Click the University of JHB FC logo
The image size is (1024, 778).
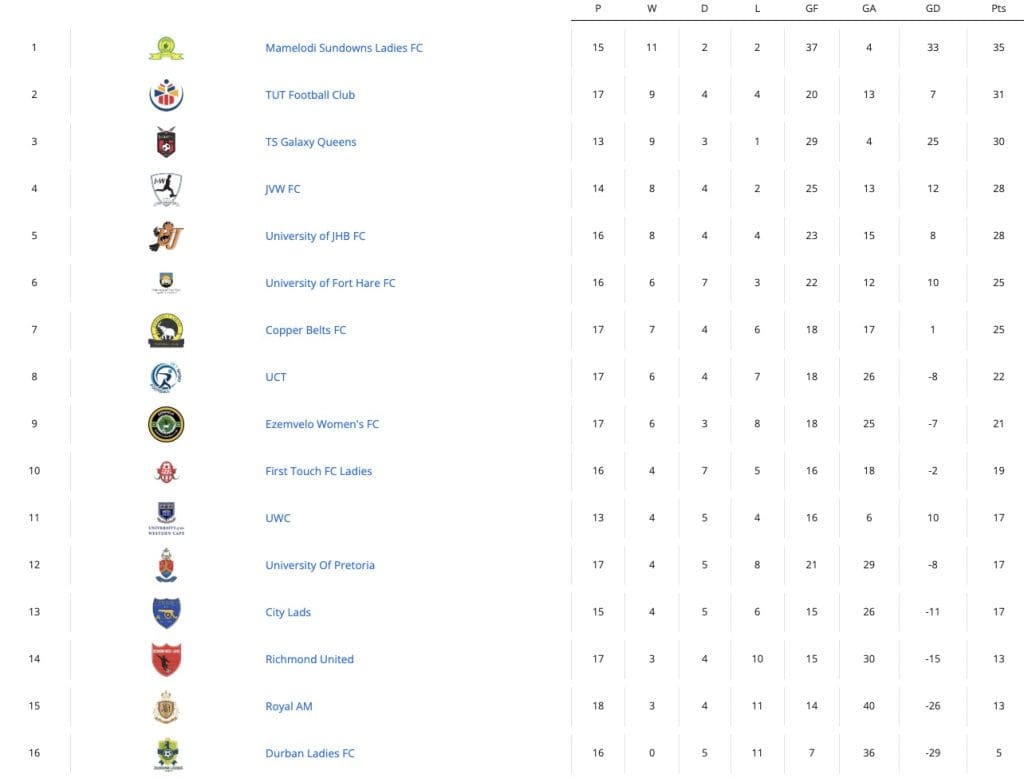pyautogui.click(x=166, y=236)
